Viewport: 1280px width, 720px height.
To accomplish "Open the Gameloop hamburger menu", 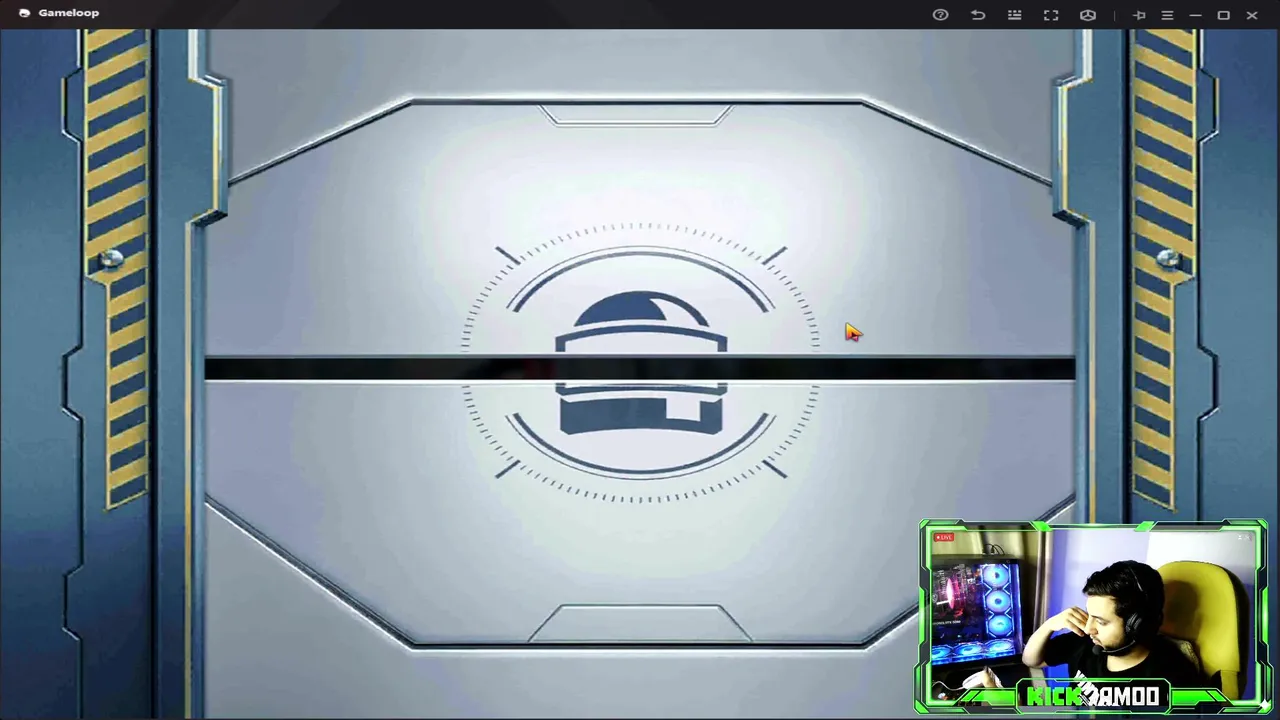I will 1167,15.
